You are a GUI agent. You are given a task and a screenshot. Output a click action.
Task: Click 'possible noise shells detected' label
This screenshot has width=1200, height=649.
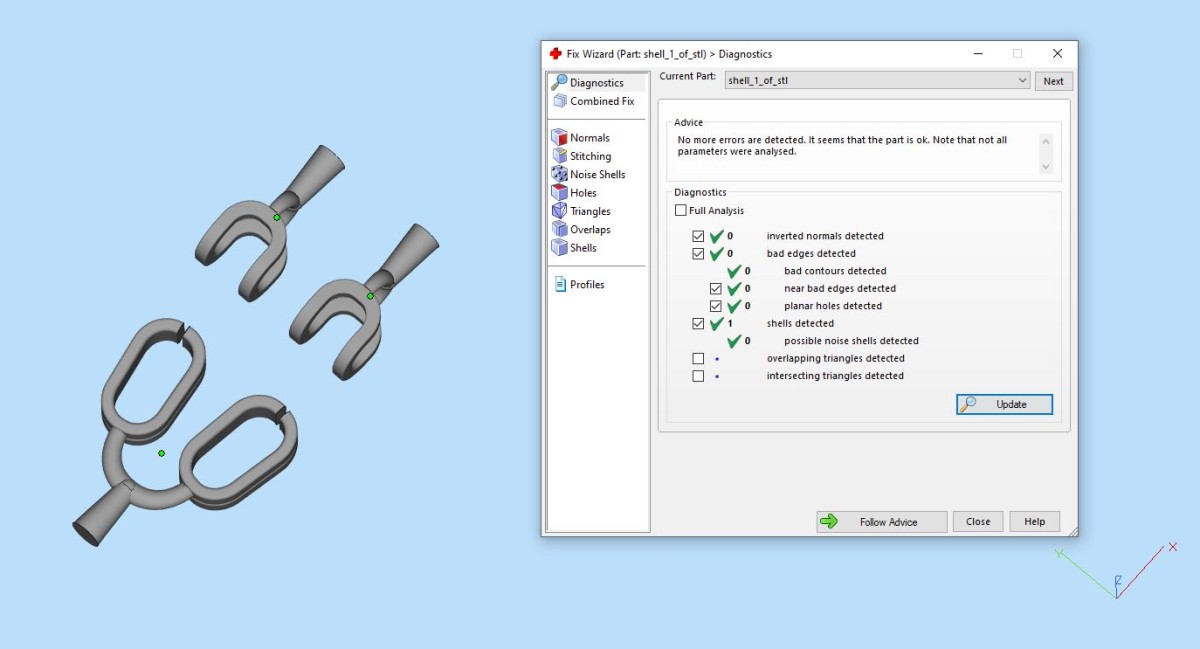coord(851,341)
